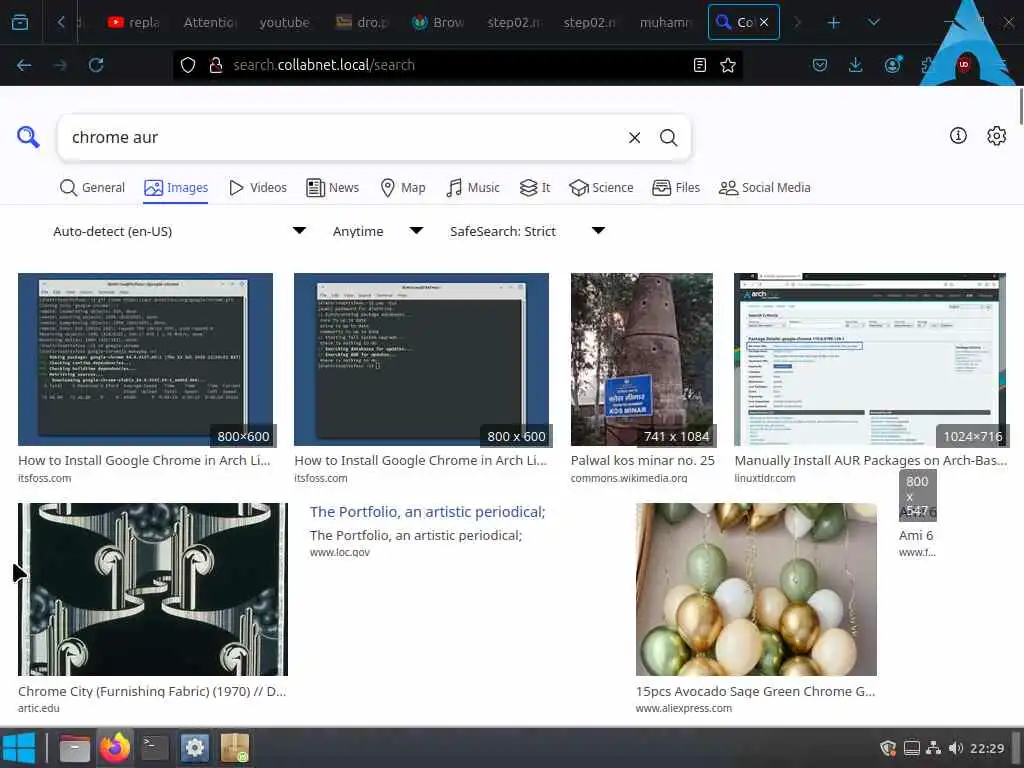
Task: Open the Anytime time range dropdown
Action: click(x=378, y=231)
